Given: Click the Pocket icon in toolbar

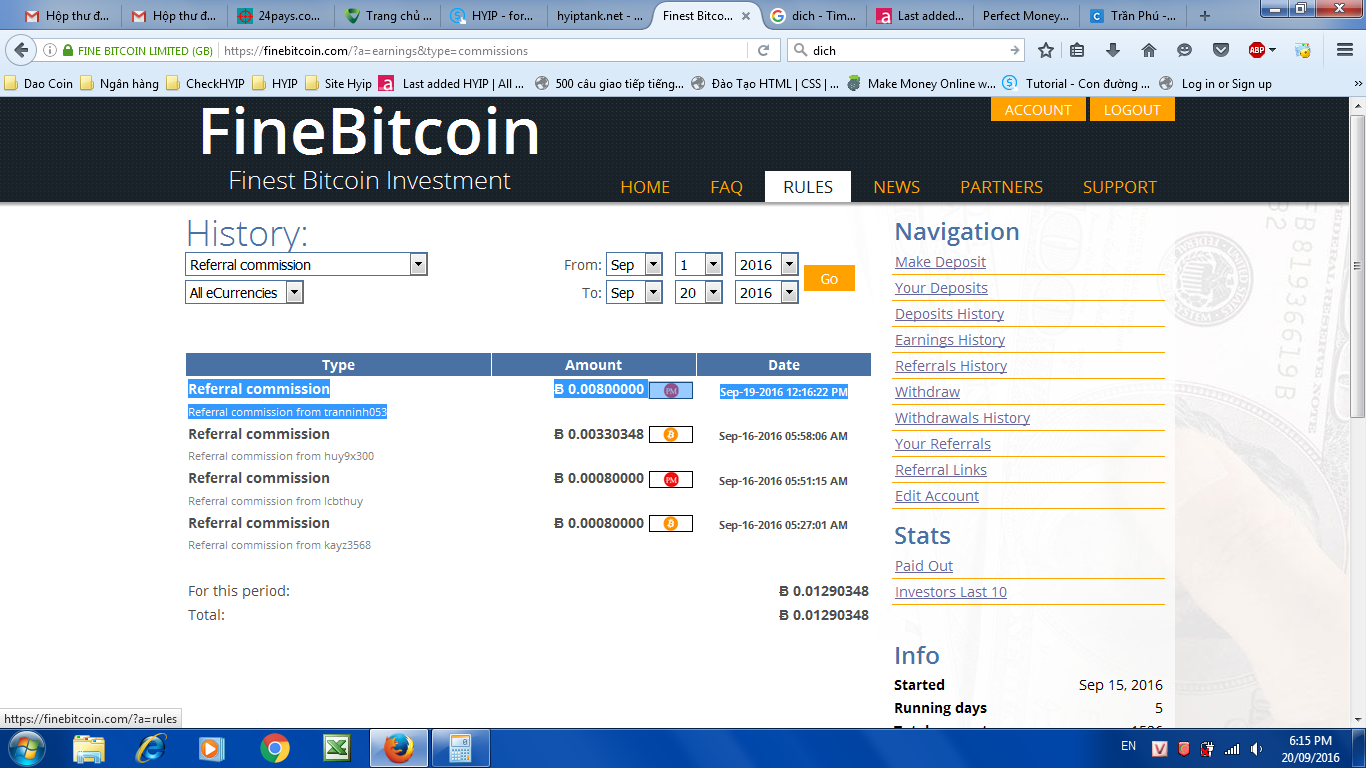Looking at the screenshot, I should (1221, 50).
